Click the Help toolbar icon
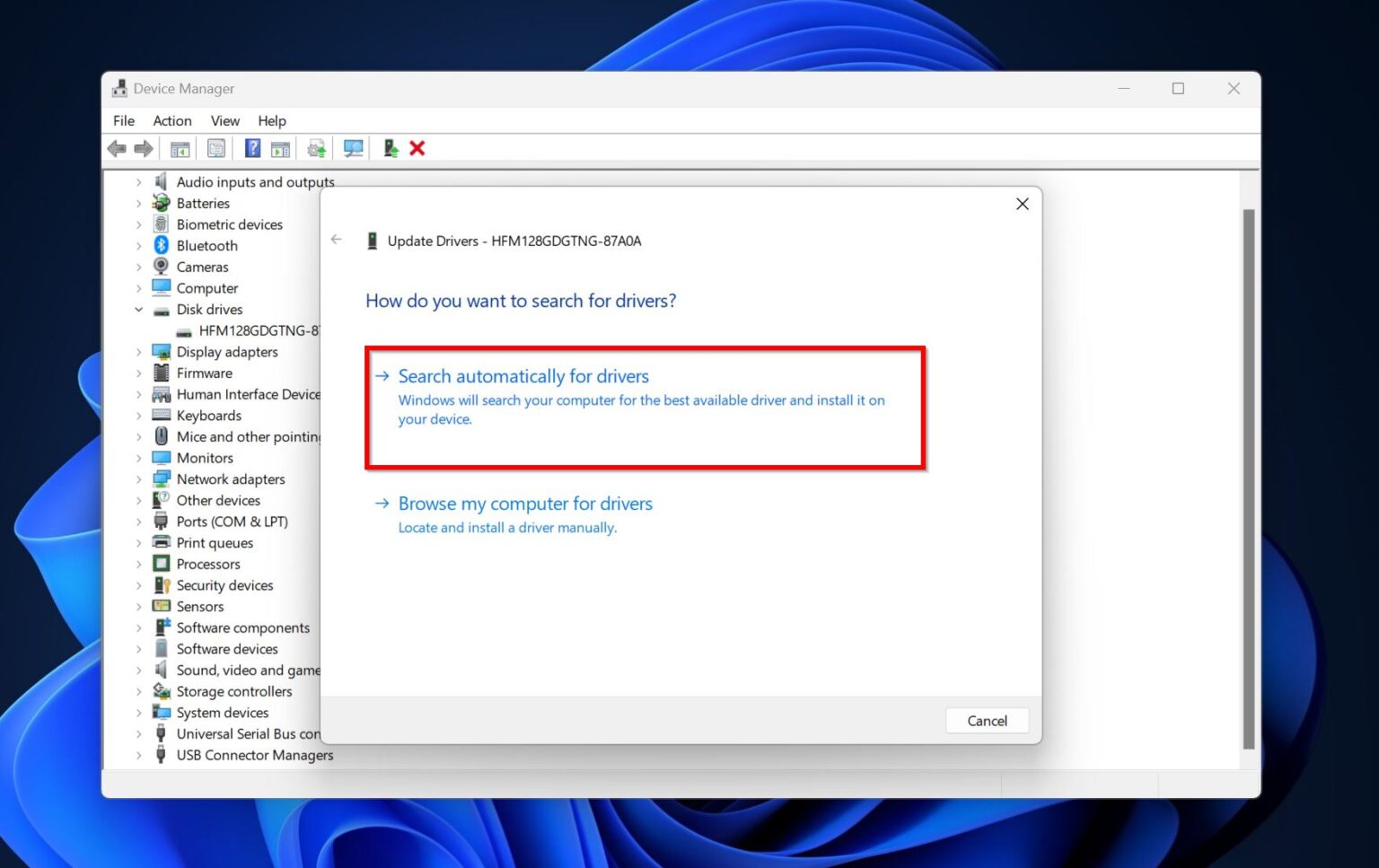Image resolution: width=1379 pixels, height=868 pixels. click(252, 148)
